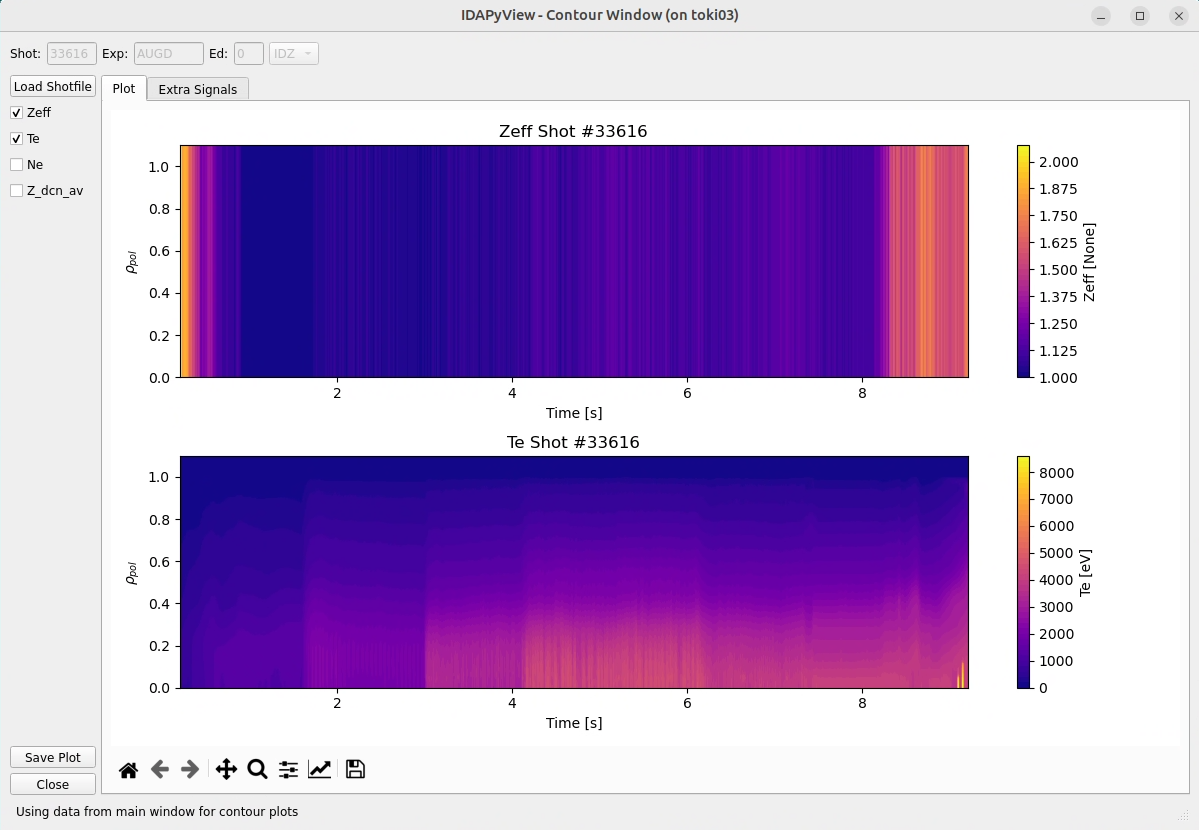
Task: Click the Close button below Save Plot
Action: tap(52, 784)
